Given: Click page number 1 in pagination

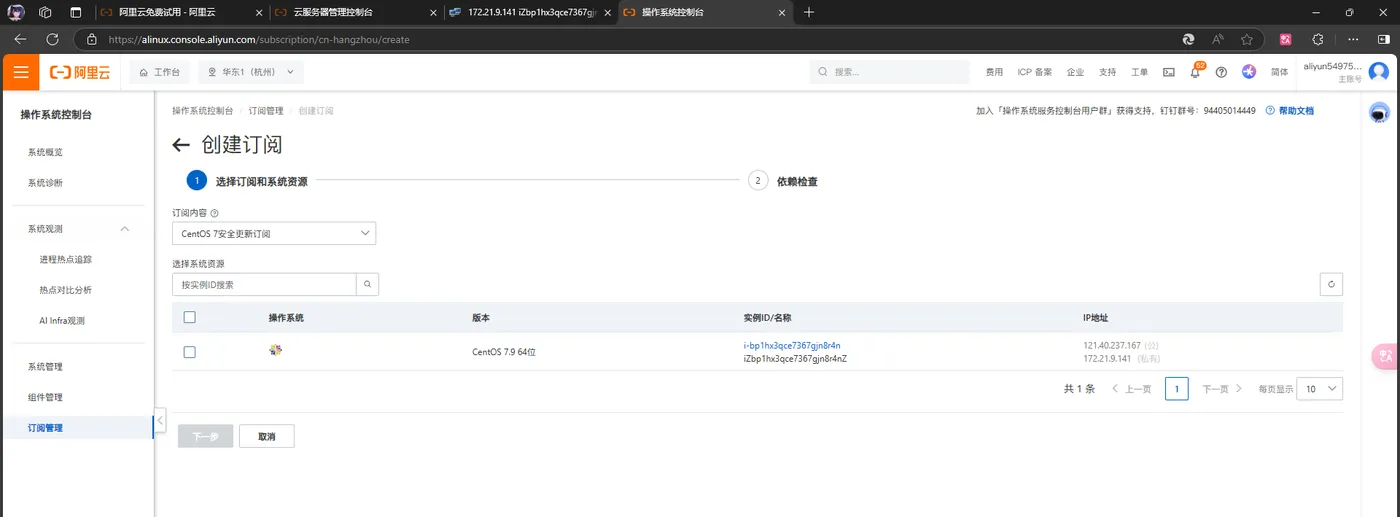Looking at the screenshot, I should click(1177, 388).
